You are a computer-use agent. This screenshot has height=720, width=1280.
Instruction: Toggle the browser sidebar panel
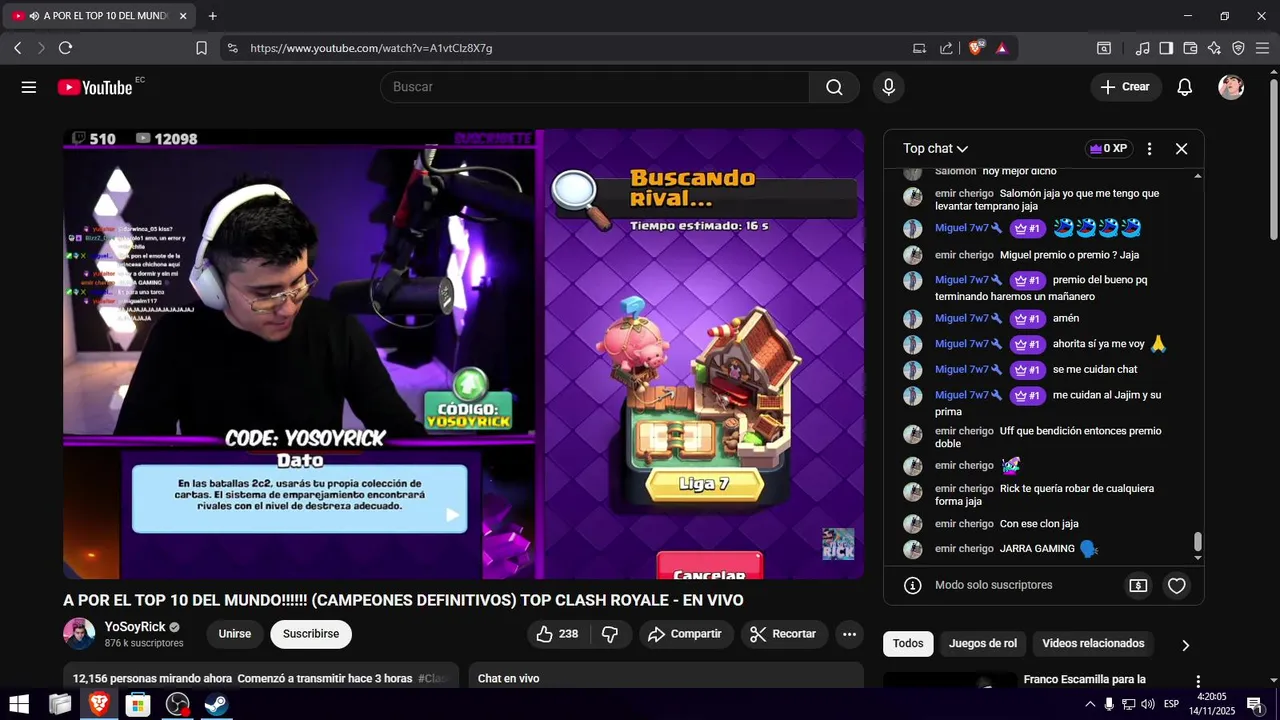(x=1166, y=48)
